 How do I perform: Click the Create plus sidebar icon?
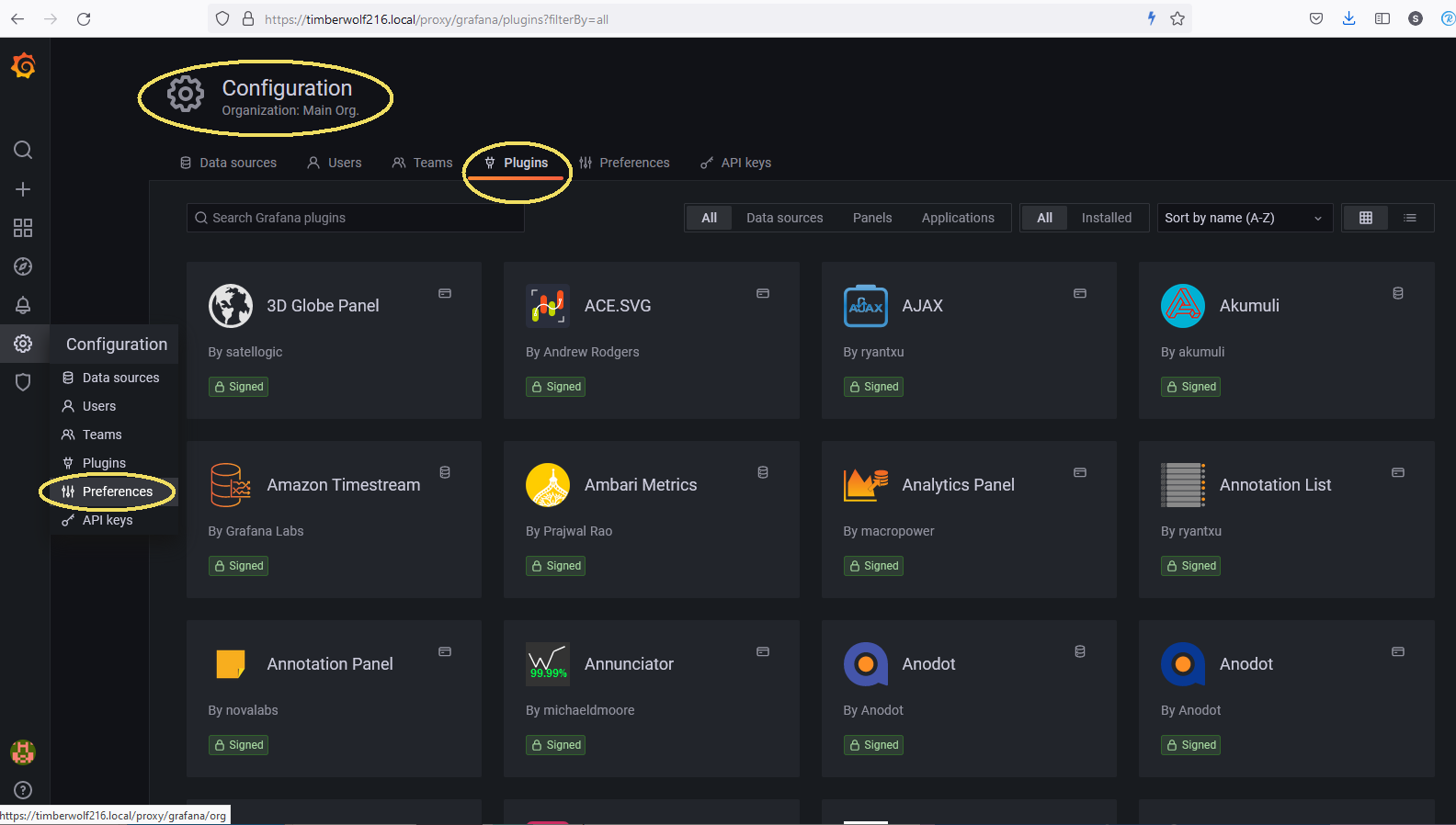23,189
